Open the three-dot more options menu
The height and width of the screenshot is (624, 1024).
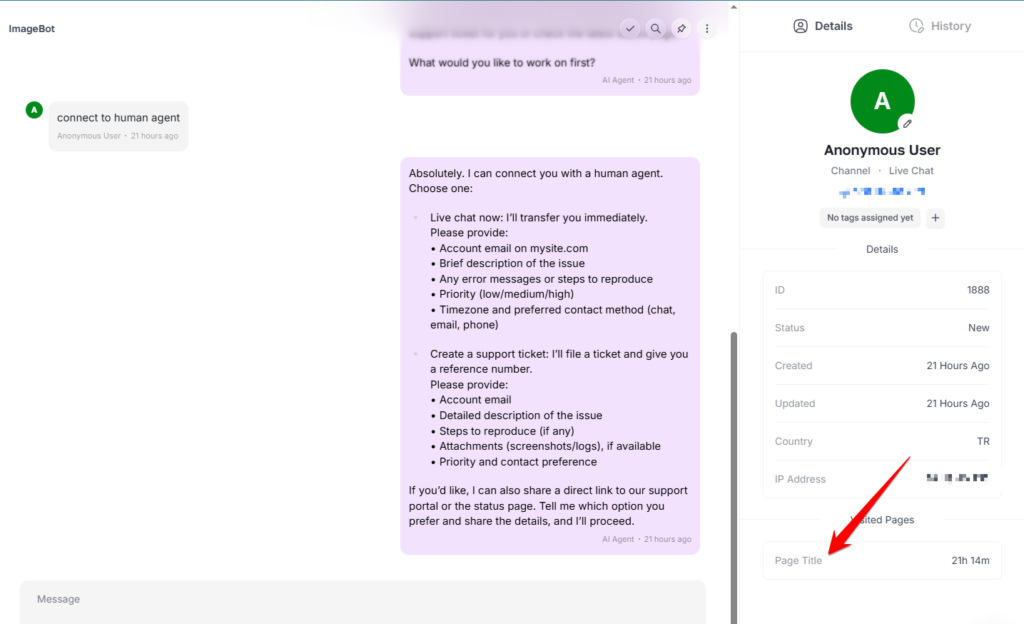pyautogui.click(x=707, y=29)
